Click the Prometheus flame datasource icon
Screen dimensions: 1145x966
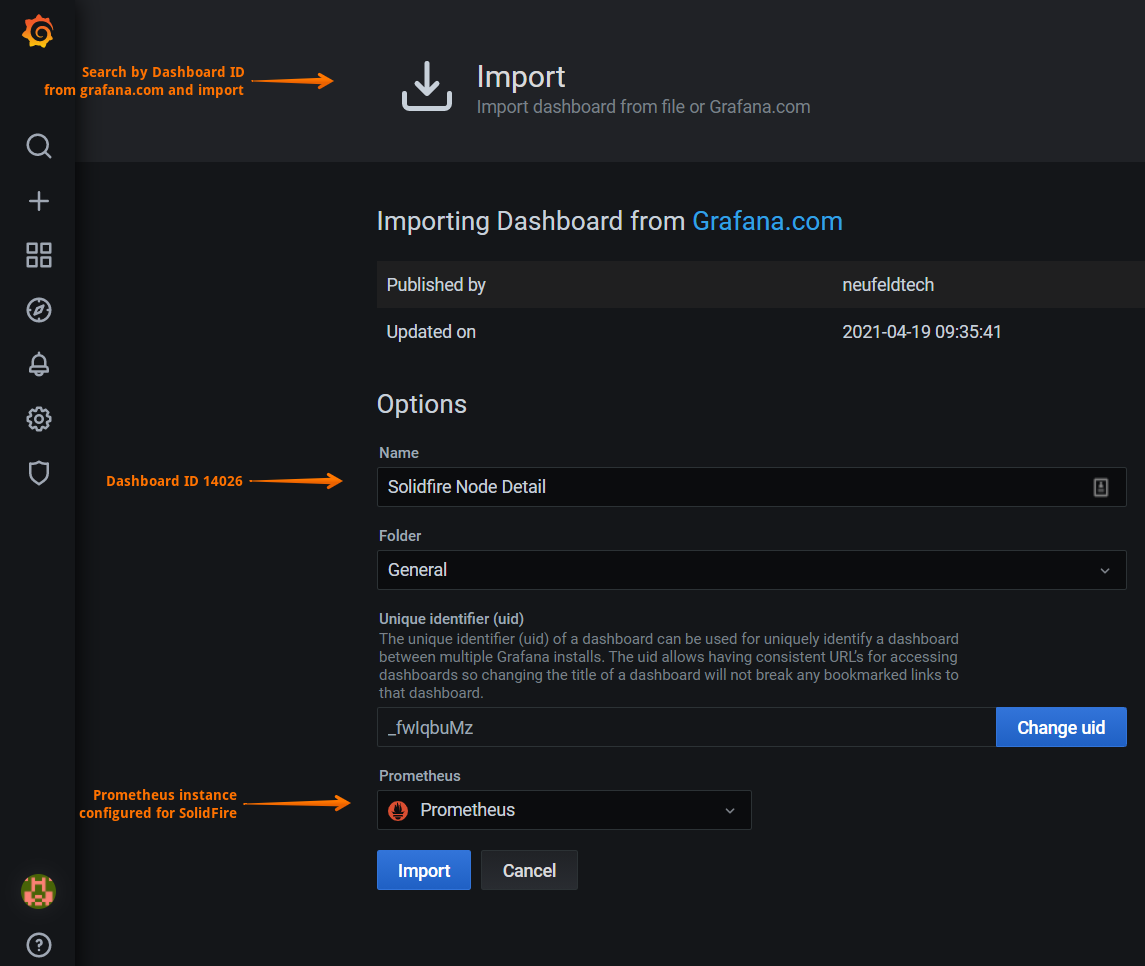pos(398,810)
